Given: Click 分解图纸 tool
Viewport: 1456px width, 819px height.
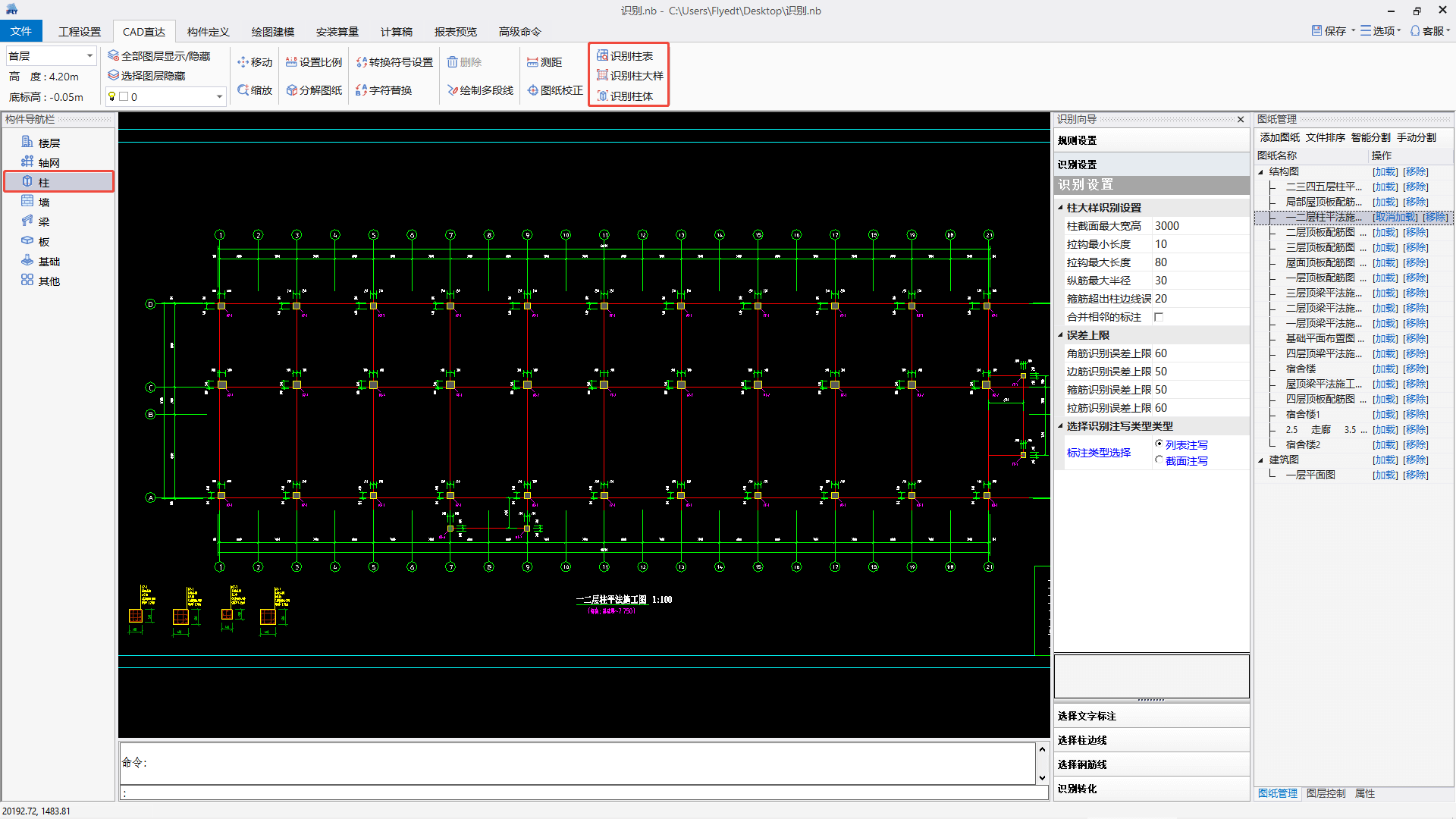Looking at the screenshot, I should [x=313, y=90].
